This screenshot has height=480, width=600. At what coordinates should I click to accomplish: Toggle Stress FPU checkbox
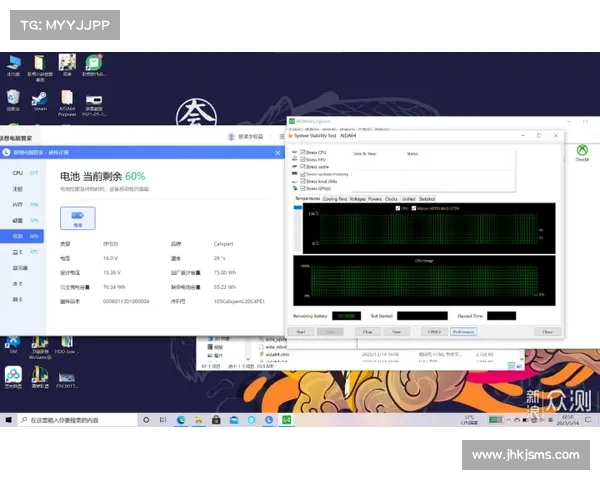[303, 159]
